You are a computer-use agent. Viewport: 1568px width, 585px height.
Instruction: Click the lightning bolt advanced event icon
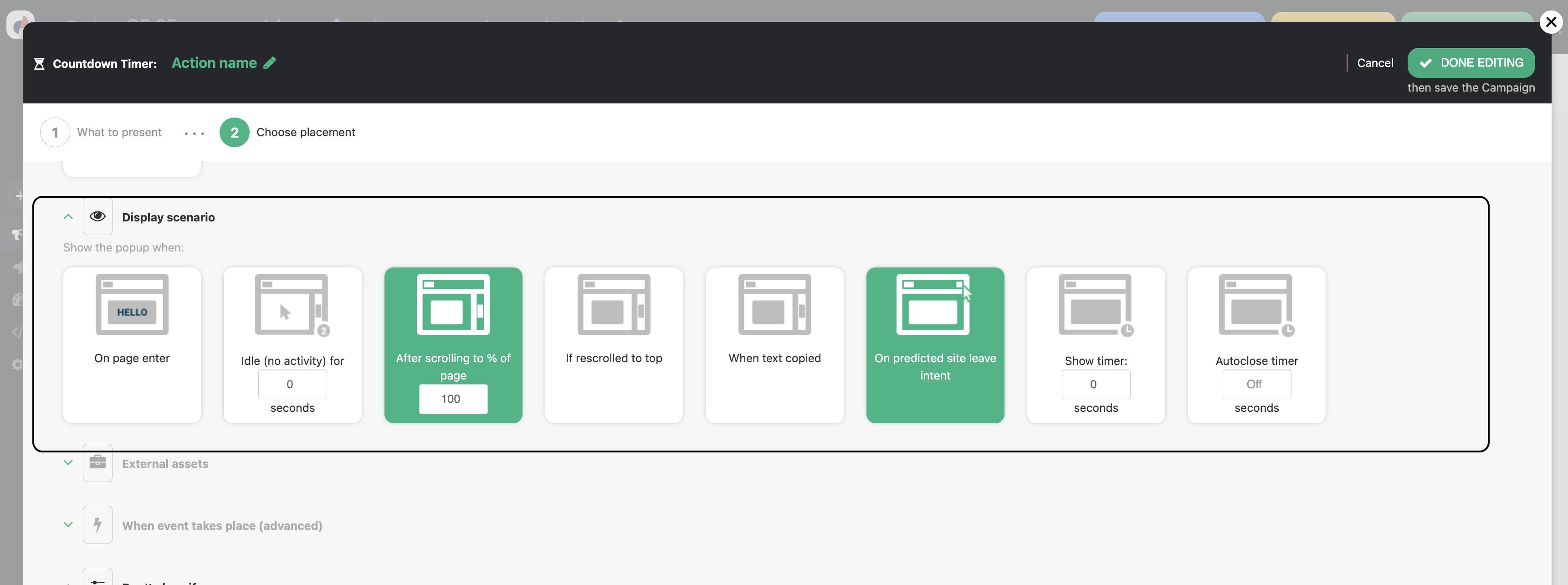click(x=97, y=525)
